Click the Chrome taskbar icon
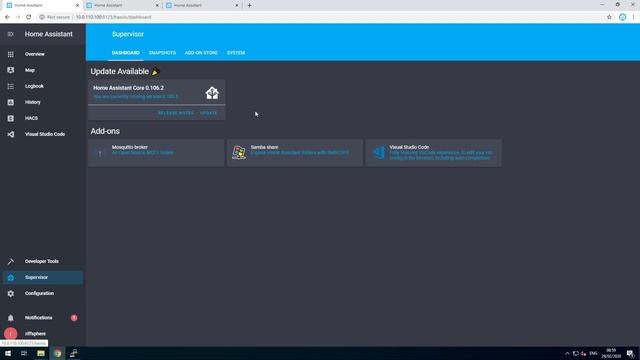The image size is (640, 360). (58, 353)
